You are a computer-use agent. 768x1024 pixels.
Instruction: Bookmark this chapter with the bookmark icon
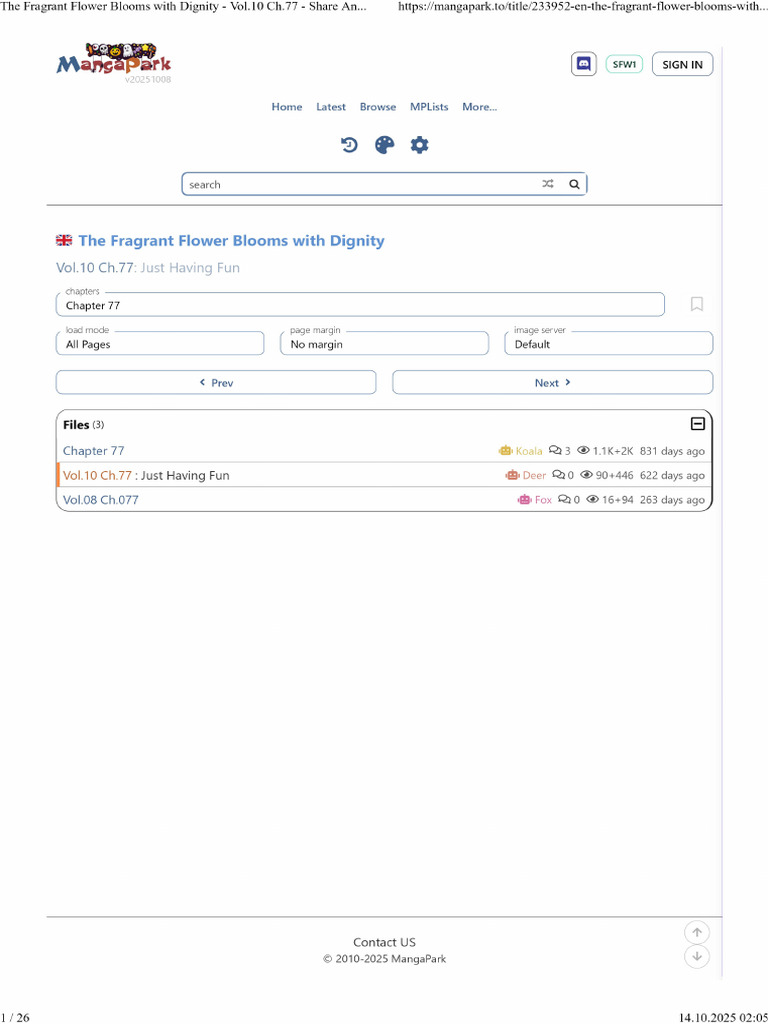coord(697,304)
